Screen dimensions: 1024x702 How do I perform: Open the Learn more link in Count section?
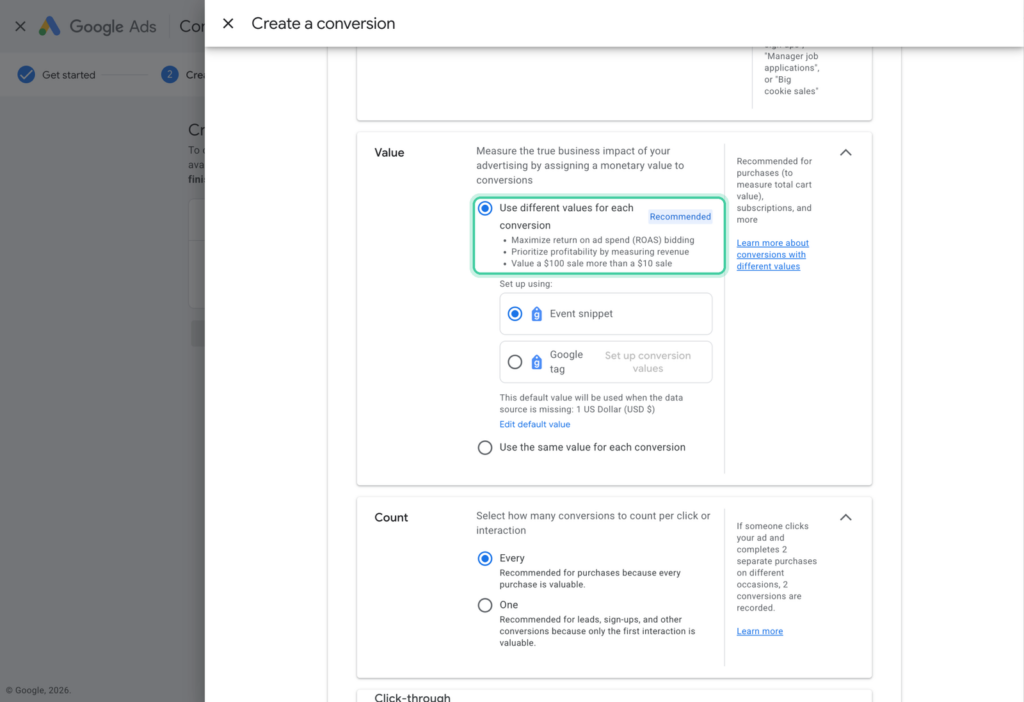click(760, 631)
